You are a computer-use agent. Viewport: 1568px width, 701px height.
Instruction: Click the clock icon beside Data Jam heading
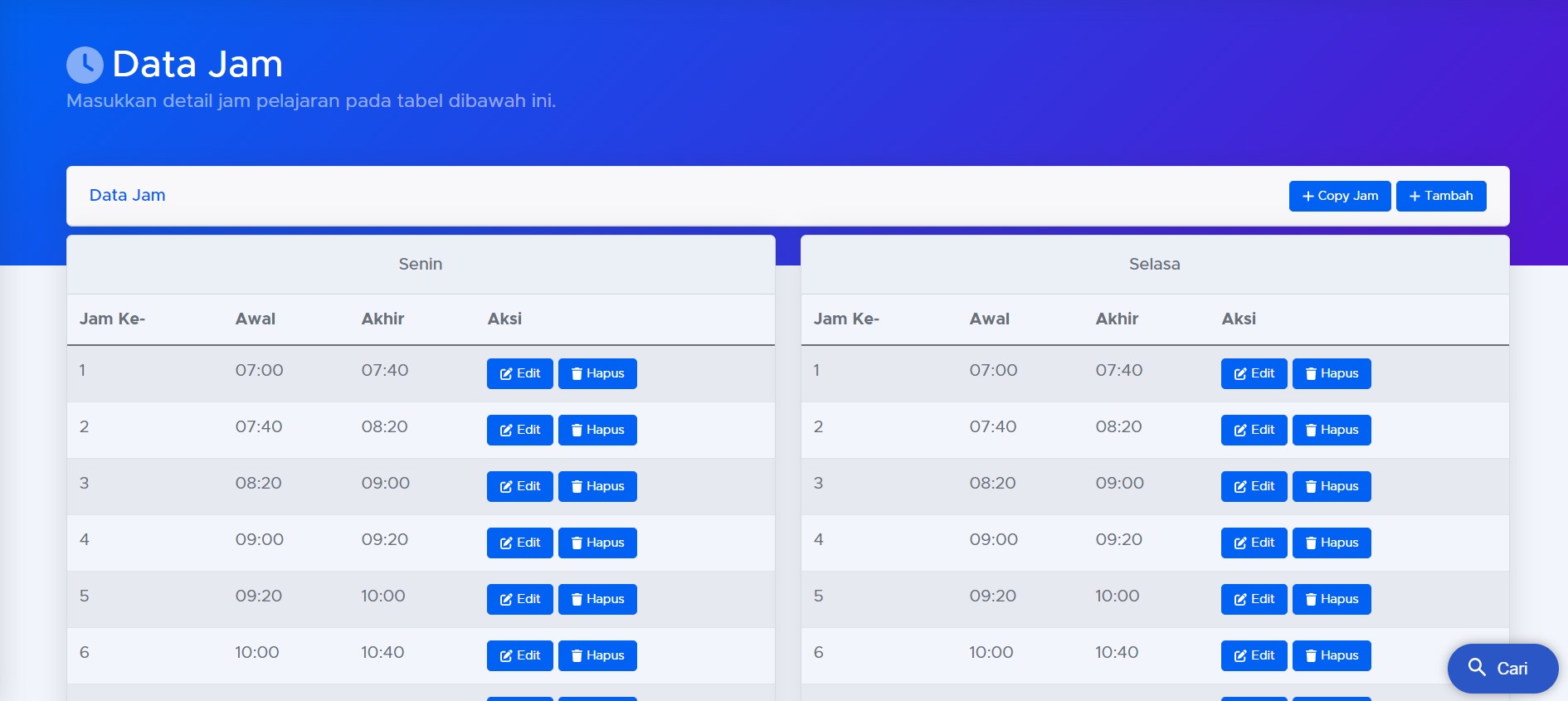pos(85,65)
